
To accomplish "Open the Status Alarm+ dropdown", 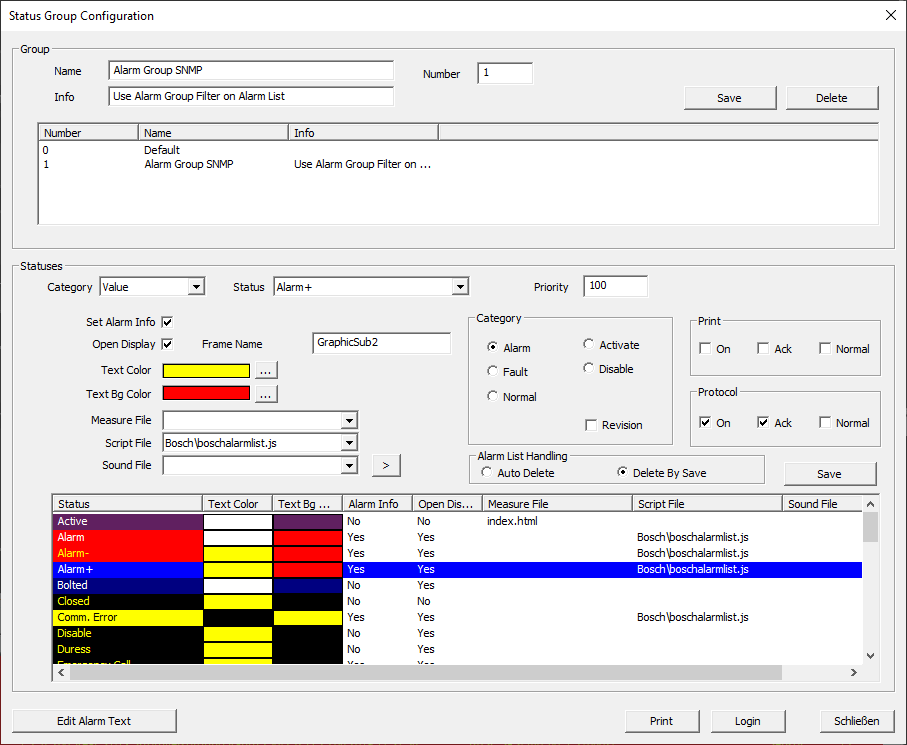I will coord(460,287).
